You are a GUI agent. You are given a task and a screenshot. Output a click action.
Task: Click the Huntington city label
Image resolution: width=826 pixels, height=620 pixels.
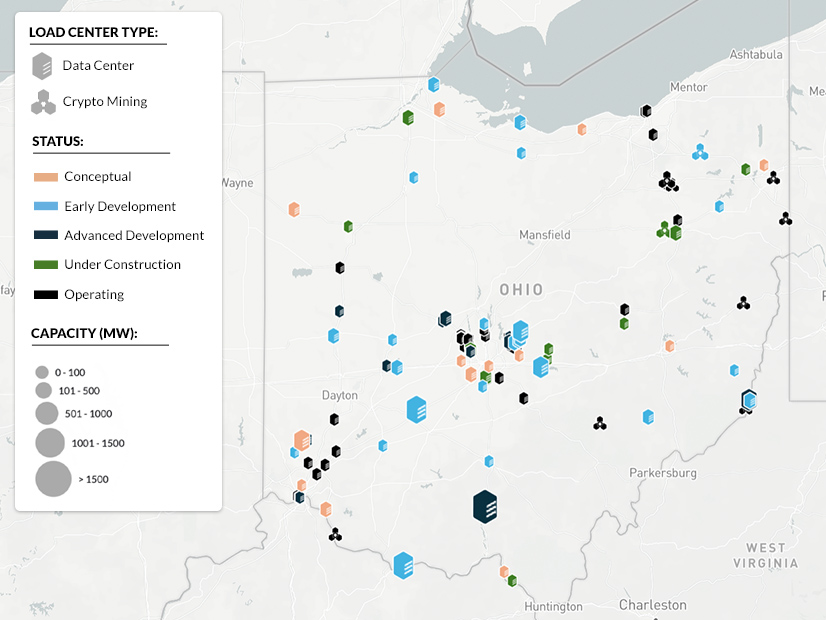pyautogui.click(x=553, y=607)
